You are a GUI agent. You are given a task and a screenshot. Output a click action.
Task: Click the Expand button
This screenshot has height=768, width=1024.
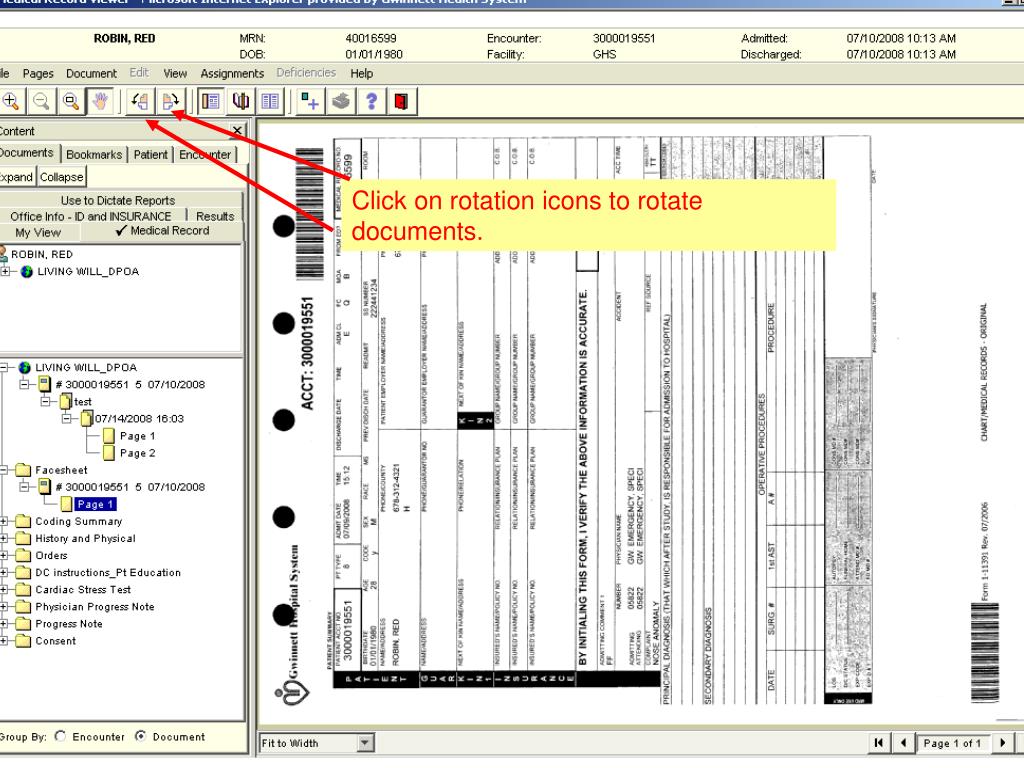pos(16,177)
